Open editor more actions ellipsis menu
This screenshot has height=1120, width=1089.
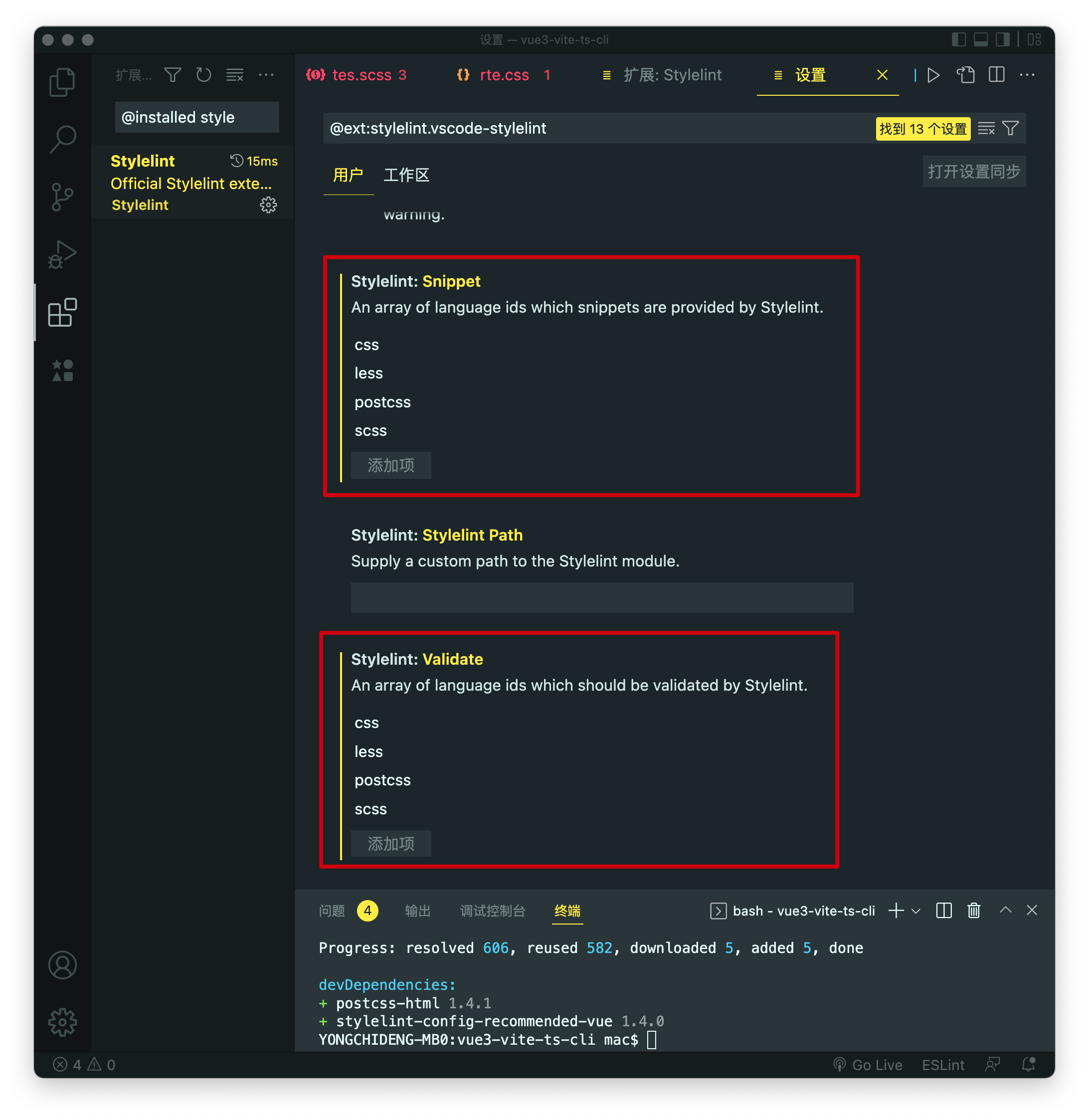1027,75
